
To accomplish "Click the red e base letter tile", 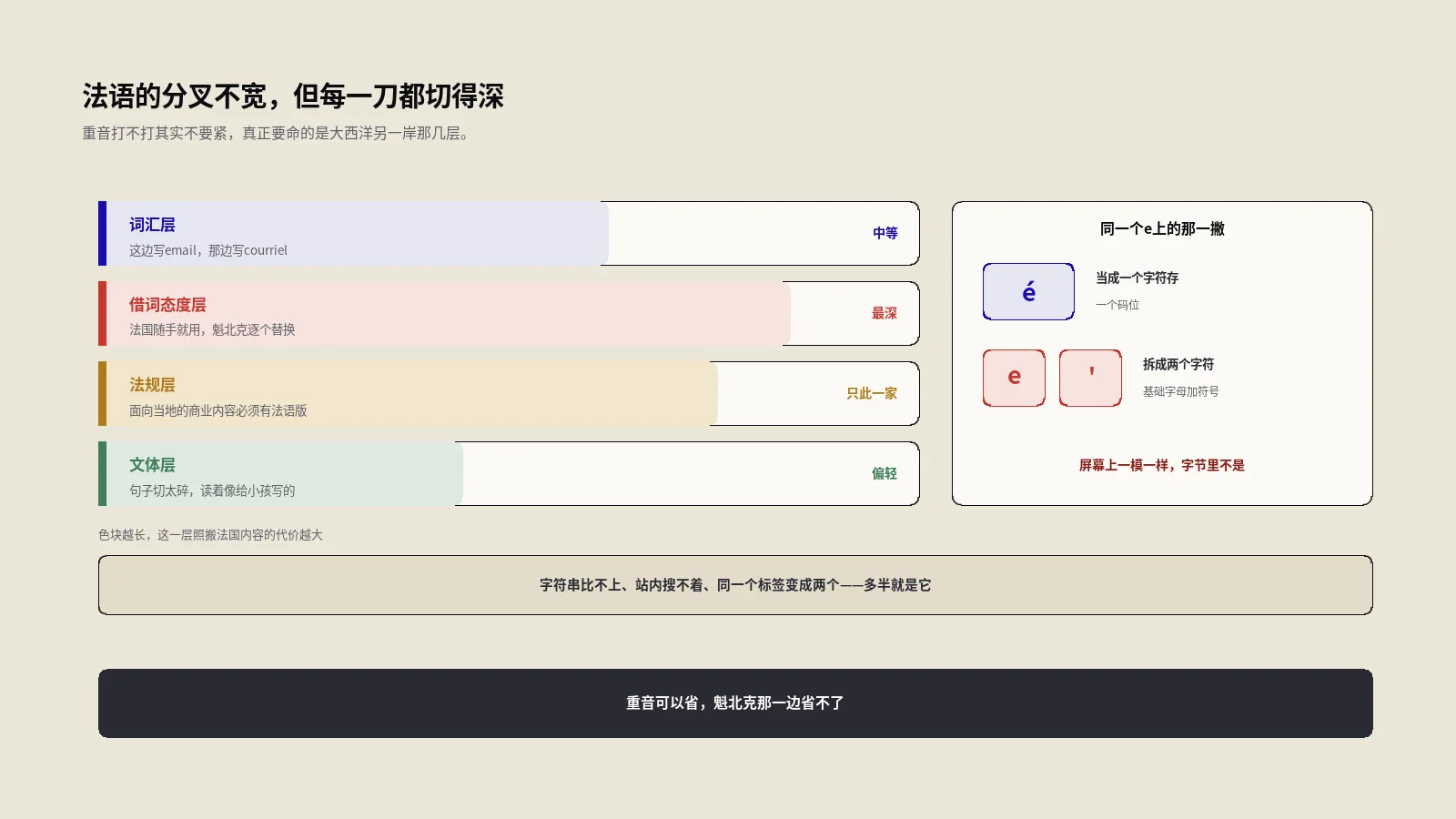I will click(1014, 378).
